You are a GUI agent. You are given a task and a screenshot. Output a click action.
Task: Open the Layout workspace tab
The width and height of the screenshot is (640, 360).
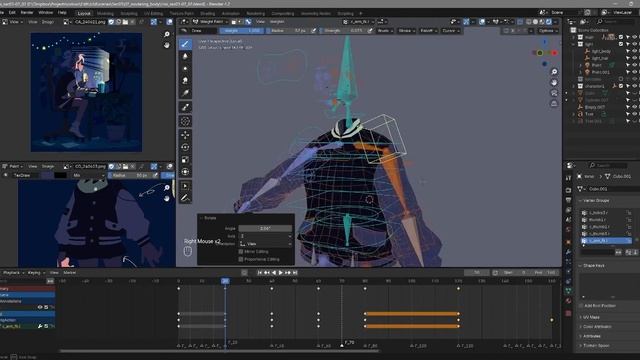84,13
